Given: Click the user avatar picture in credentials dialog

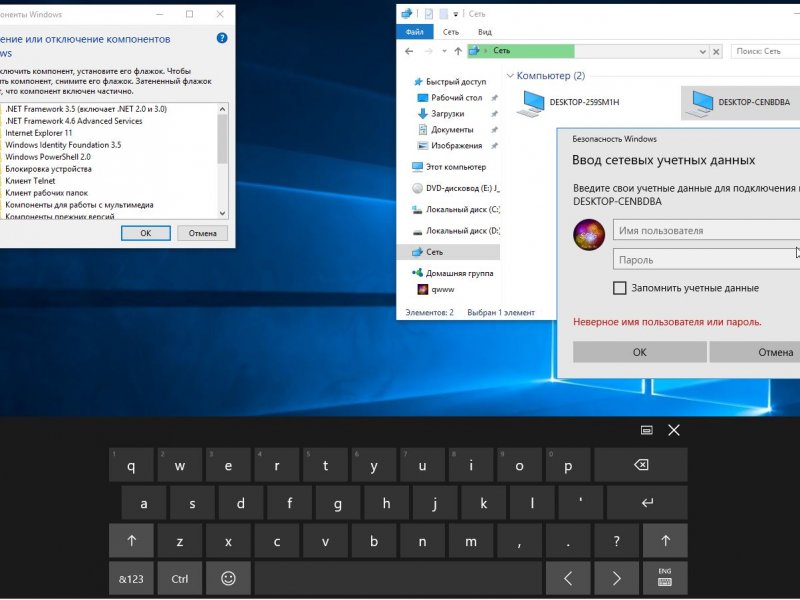Looking at the screenshot, I should 589,235.
